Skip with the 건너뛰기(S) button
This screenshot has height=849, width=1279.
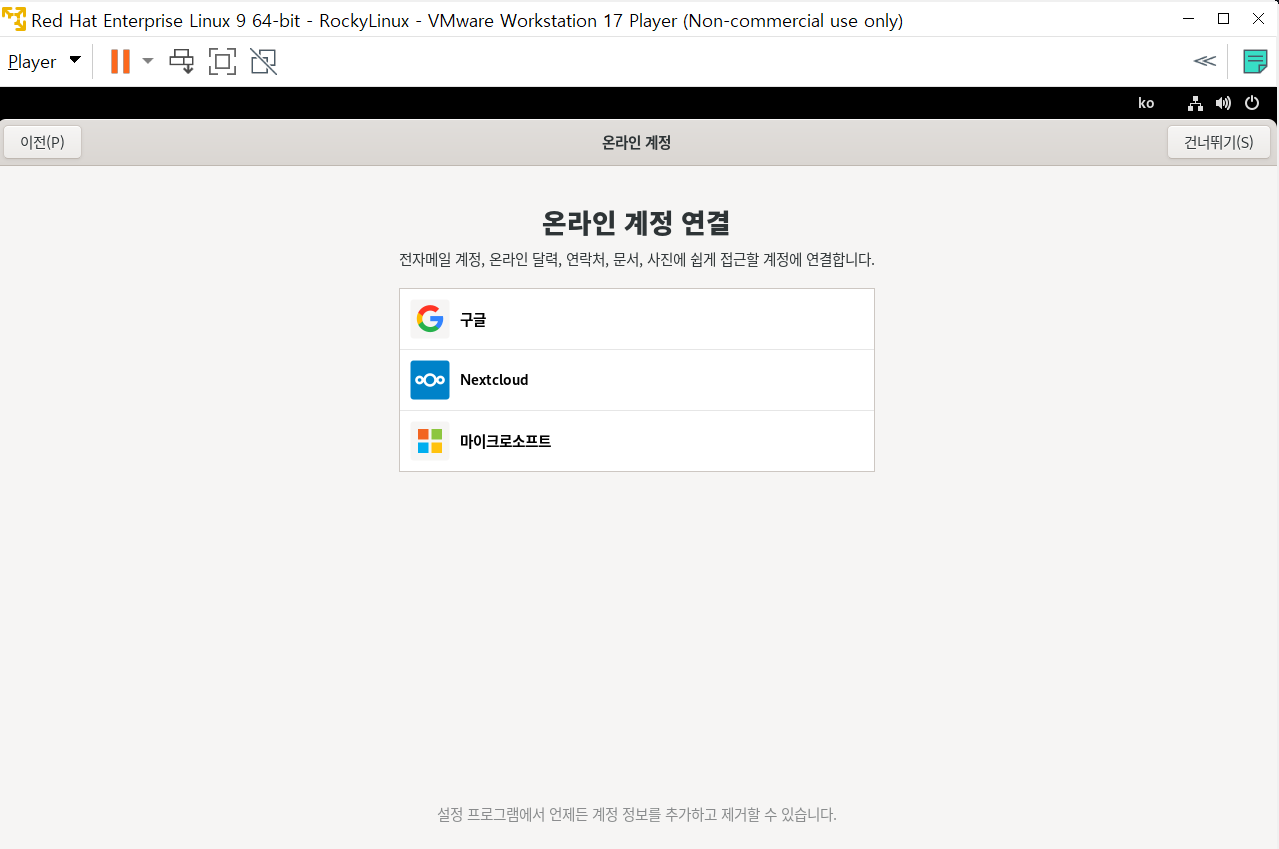pyautogui.click(x=1219, y=142)
